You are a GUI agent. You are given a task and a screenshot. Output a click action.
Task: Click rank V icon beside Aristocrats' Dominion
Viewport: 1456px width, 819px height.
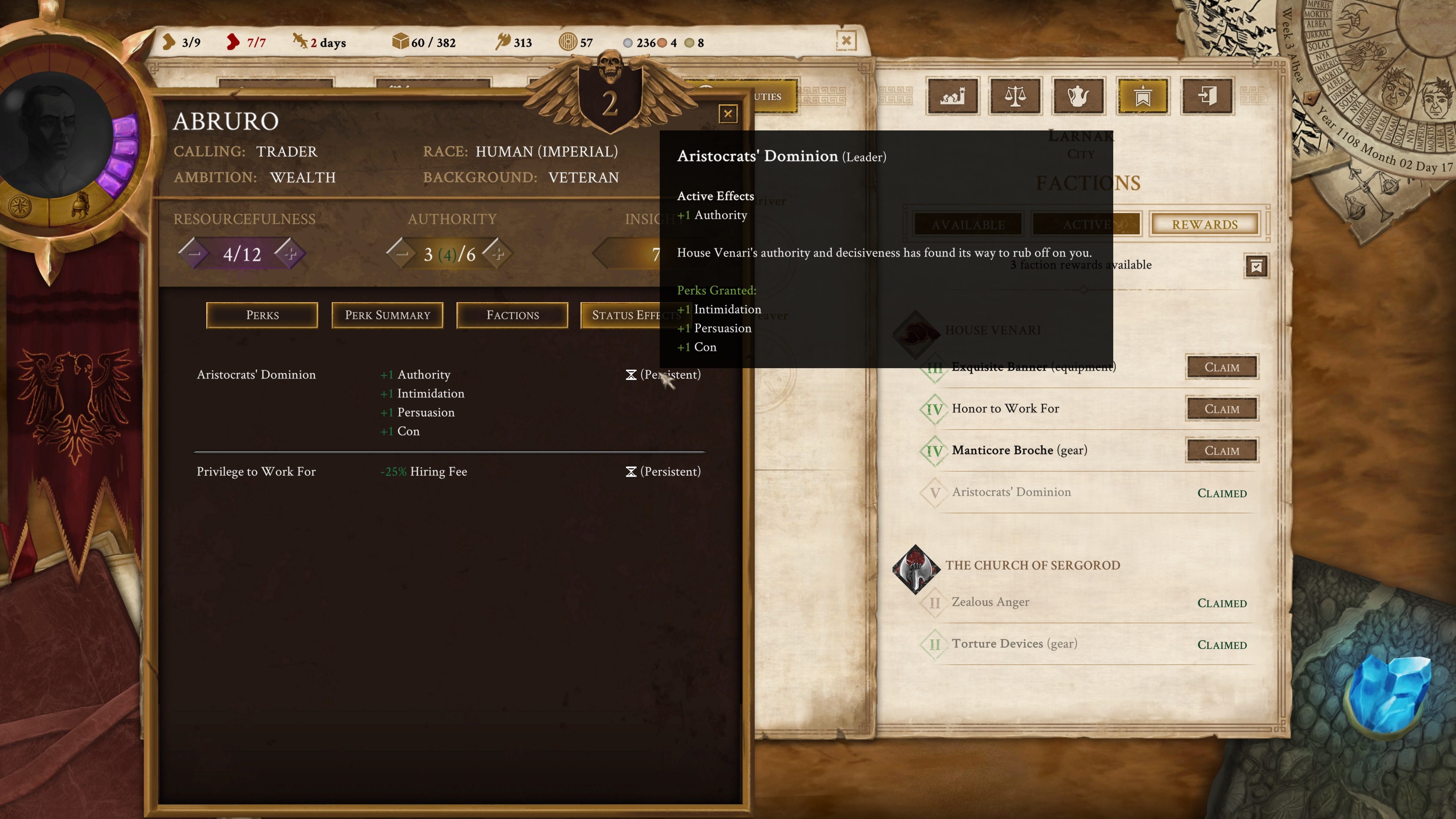[x=934, y=493]
